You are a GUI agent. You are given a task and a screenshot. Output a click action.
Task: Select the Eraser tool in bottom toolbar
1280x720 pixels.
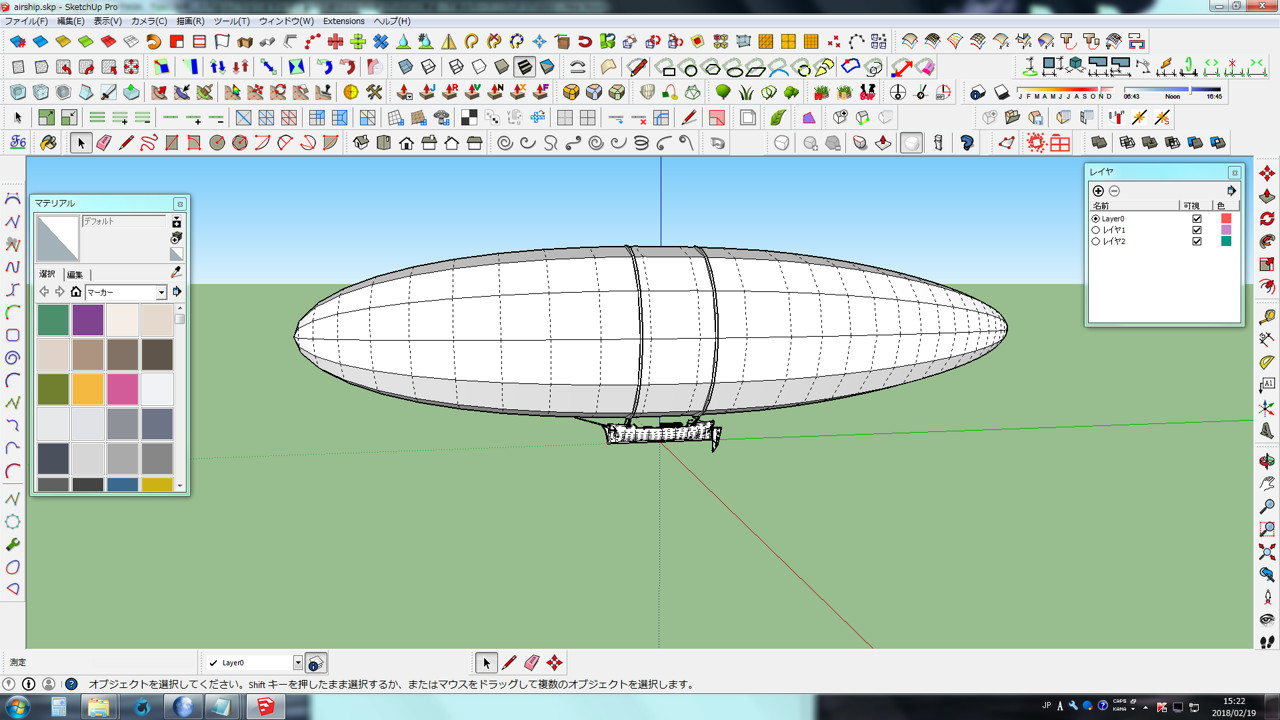532,662
